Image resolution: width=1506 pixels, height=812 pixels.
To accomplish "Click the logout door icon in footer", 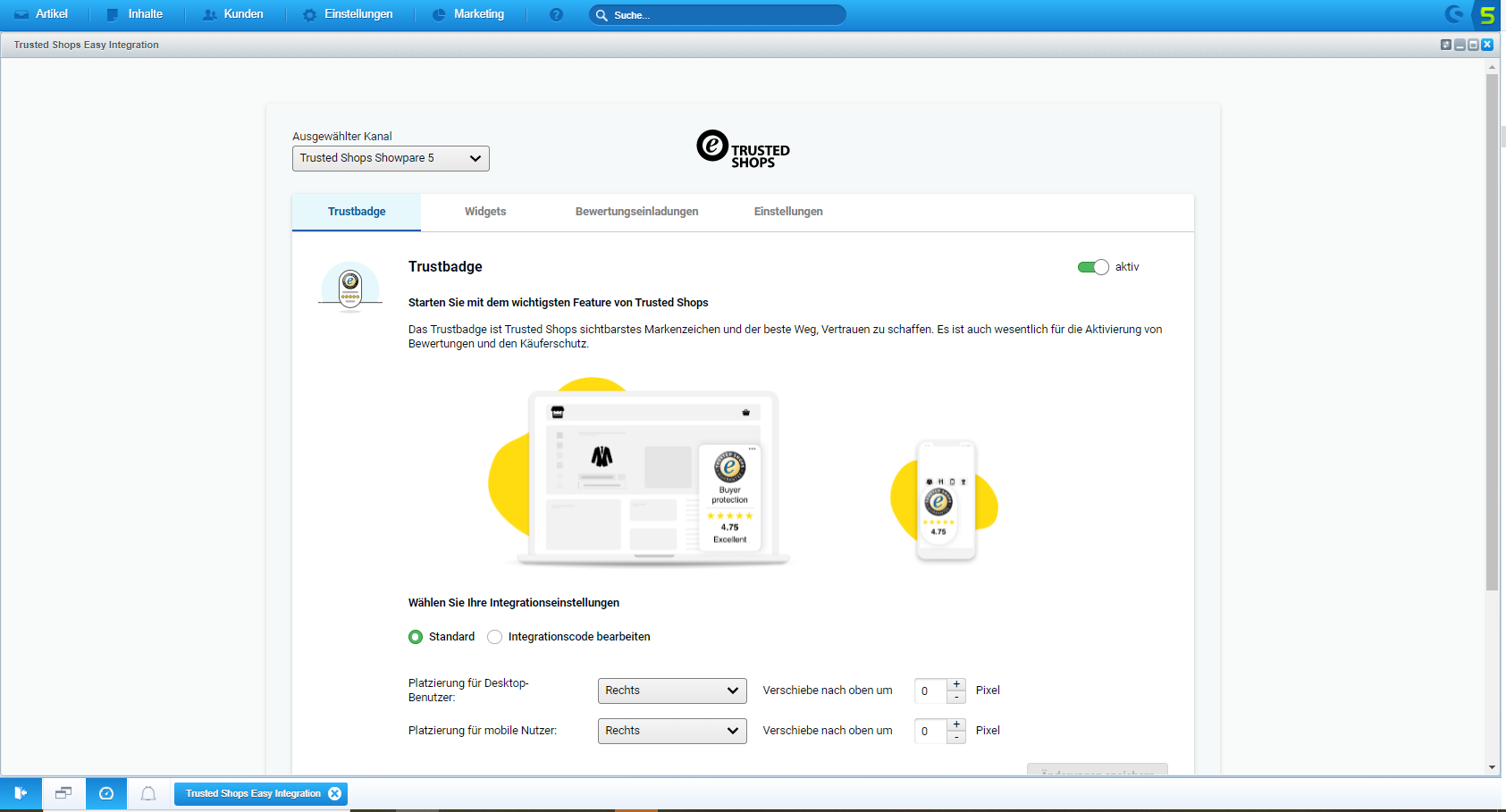I will click(21, 793).
